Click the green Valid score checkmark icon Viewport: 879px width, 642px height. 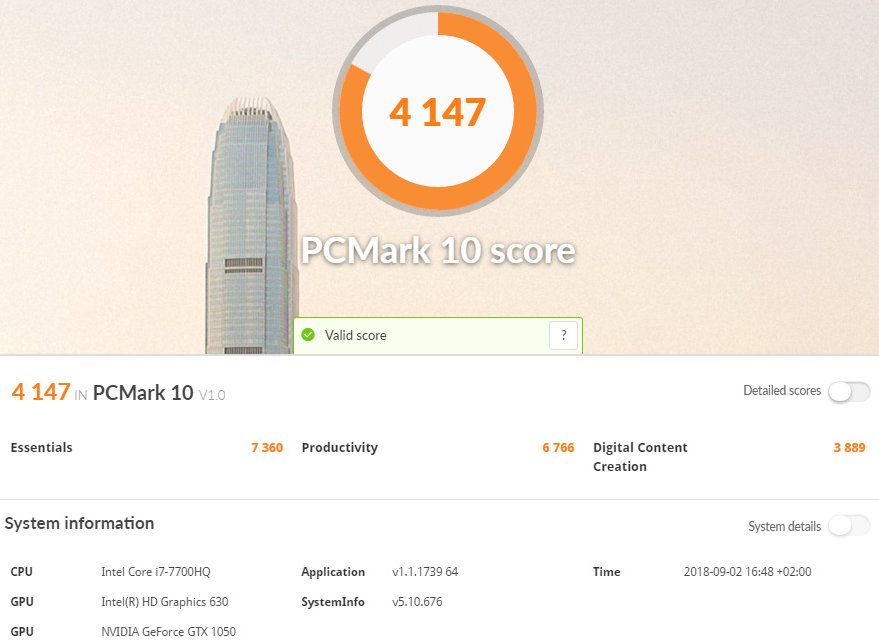308,336
